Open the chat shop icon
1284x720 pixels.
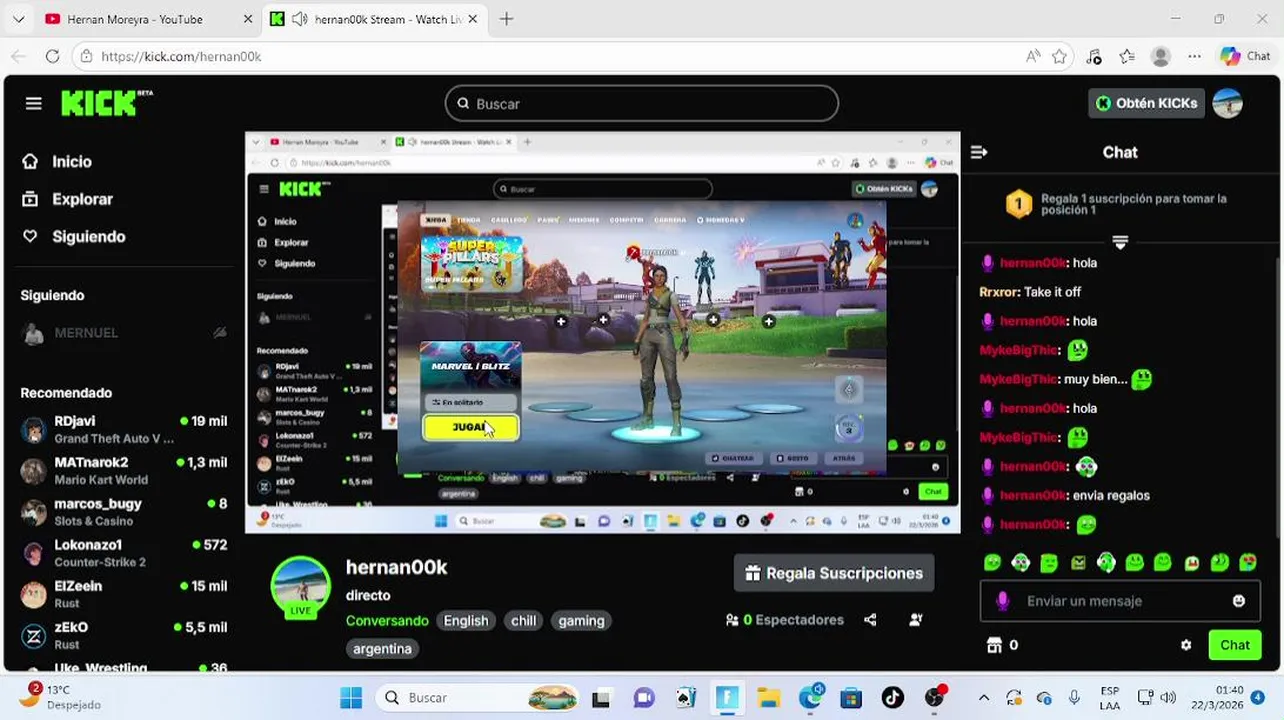coord(994,645)
